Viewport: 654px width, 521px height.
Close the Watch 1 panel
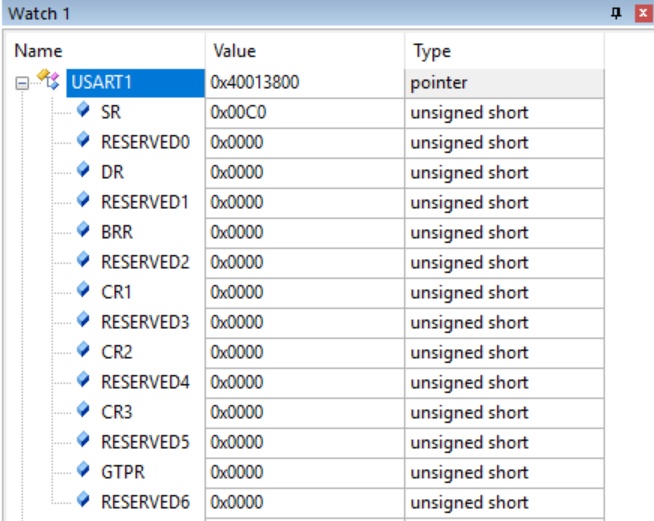[x=643, y=13]
